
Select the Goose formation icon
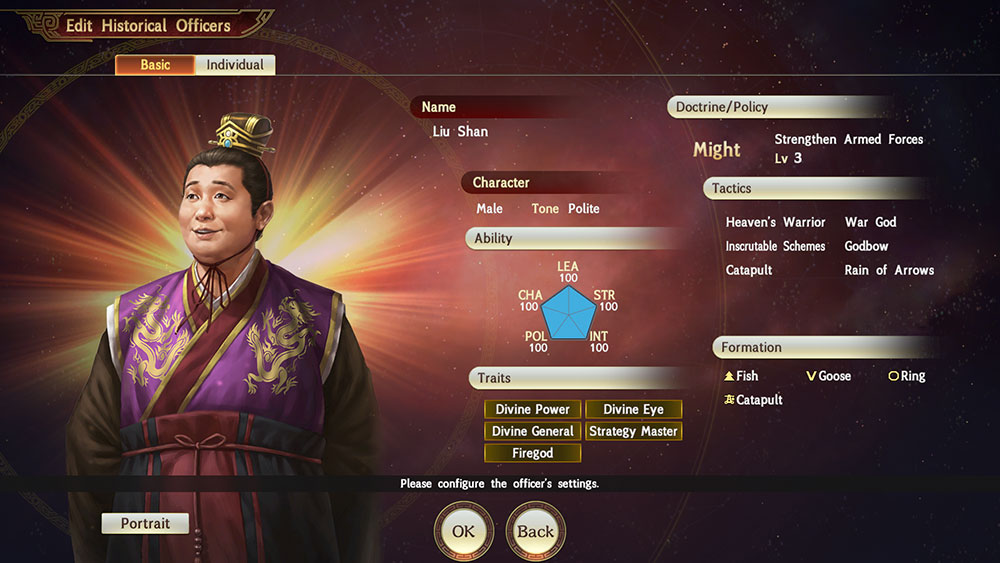(x=811, y=376)
